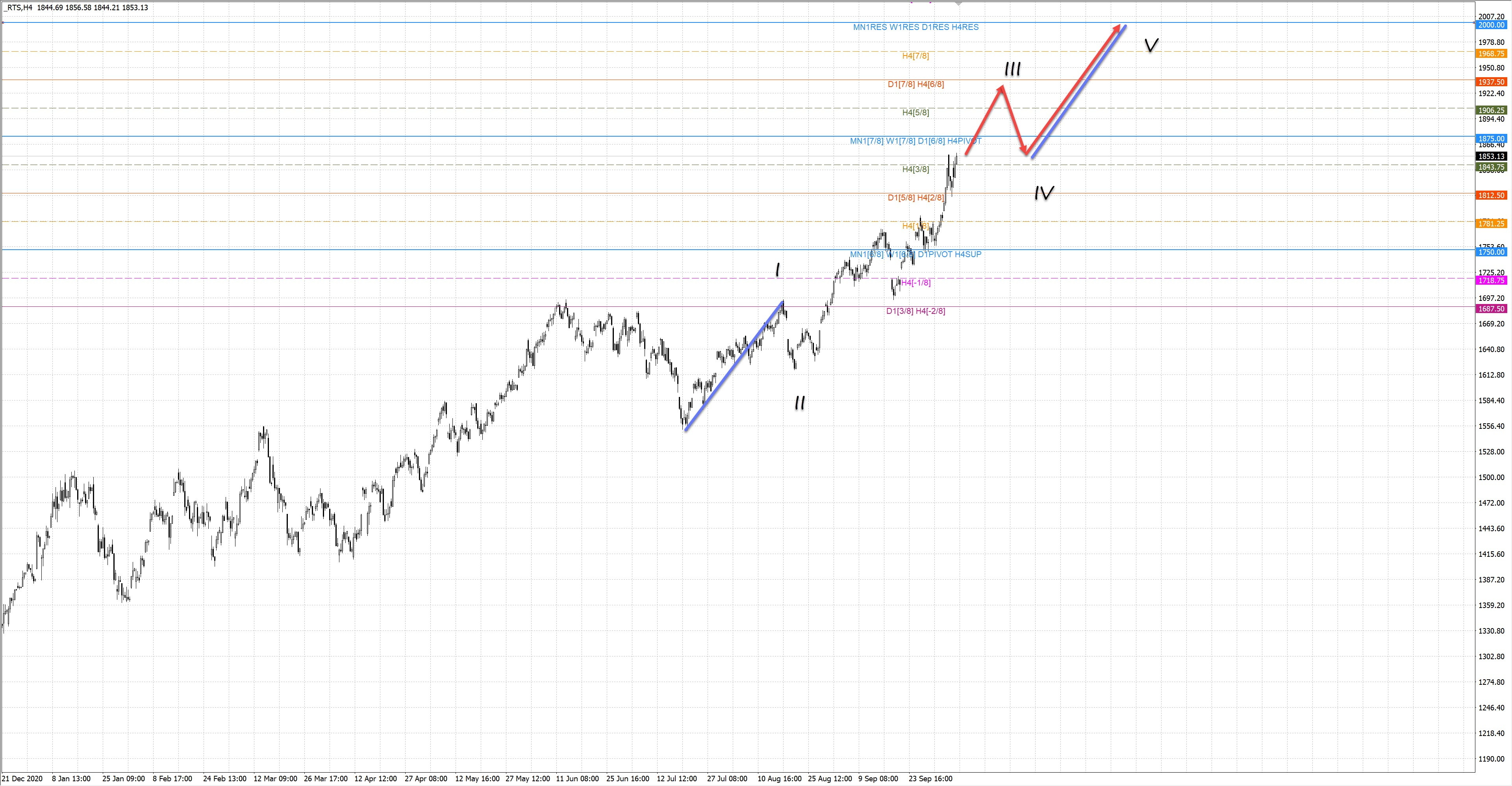Click the magenta 1718.75 price tag
1512x786 pixels.
(1491, 281)
